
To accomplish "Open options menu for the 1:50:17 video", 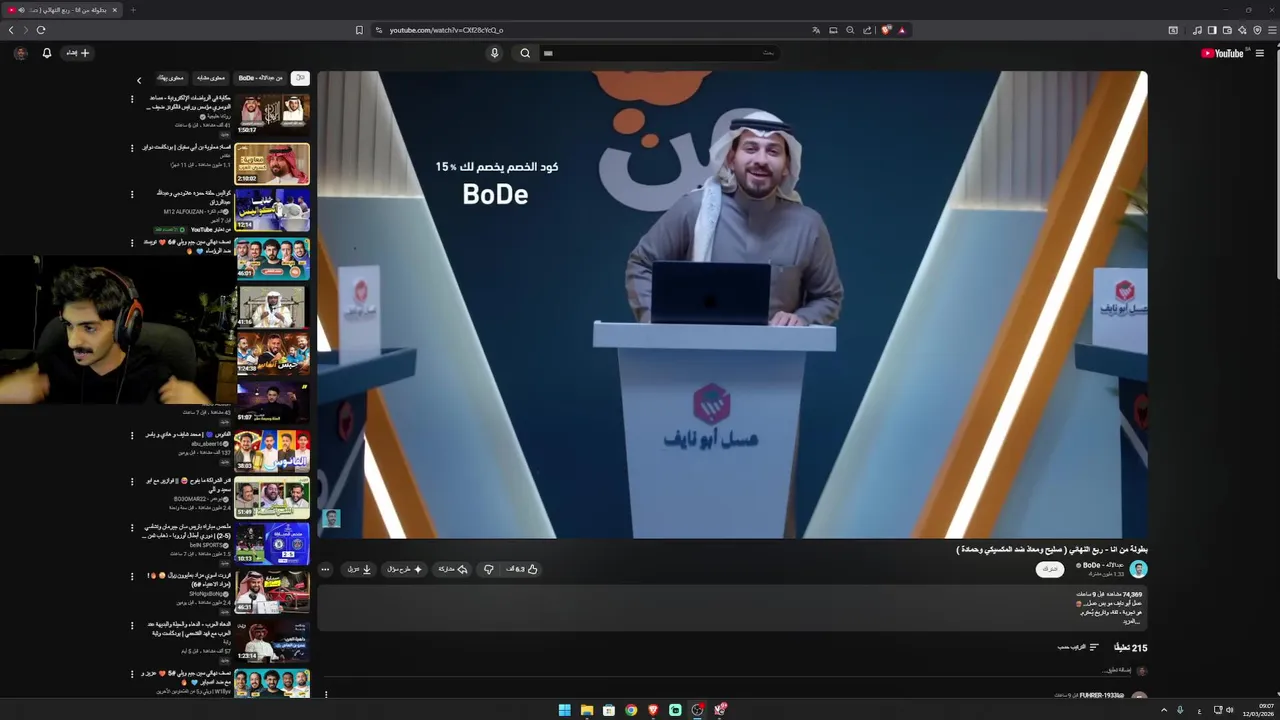I will 132,99.
